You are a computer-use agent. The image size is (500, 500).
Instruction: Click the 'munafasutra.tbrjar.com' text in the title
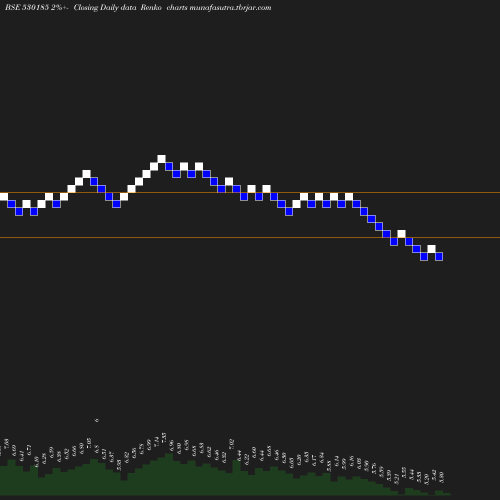pyautogui.click(x=230, y=8)
